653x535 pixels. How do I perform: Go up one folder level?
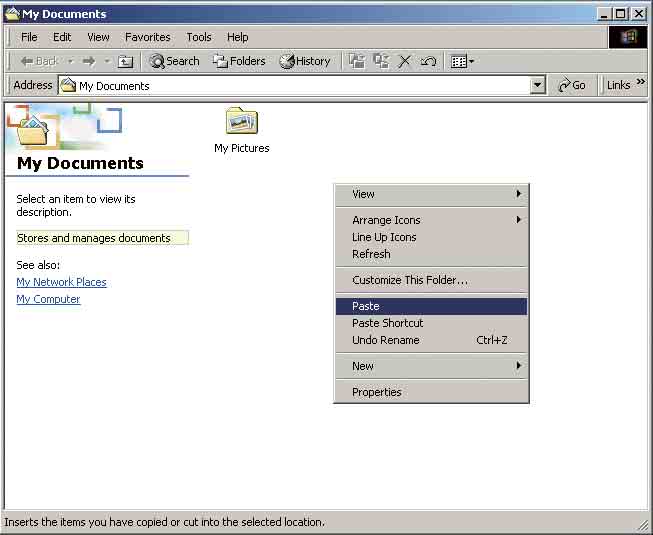click(x=125, y=62)
